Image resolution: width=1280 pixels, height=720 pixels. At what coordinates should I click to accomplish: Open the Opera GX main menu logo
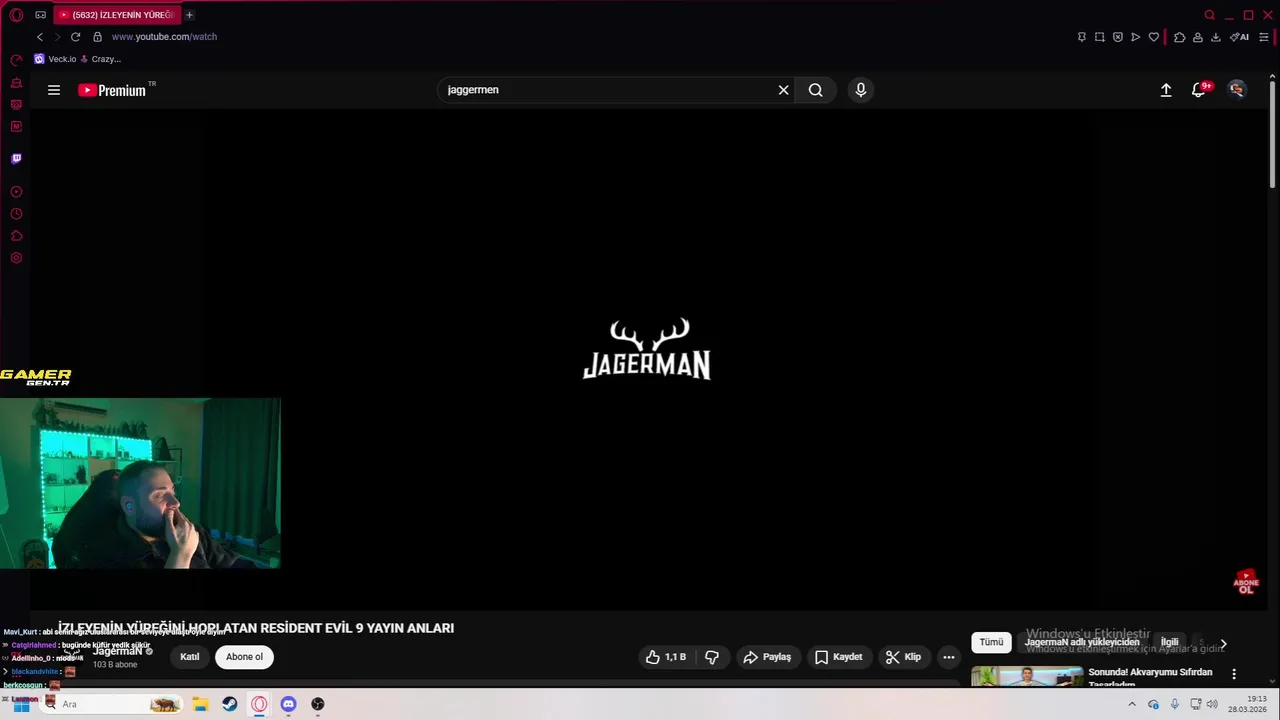(16, 15)
